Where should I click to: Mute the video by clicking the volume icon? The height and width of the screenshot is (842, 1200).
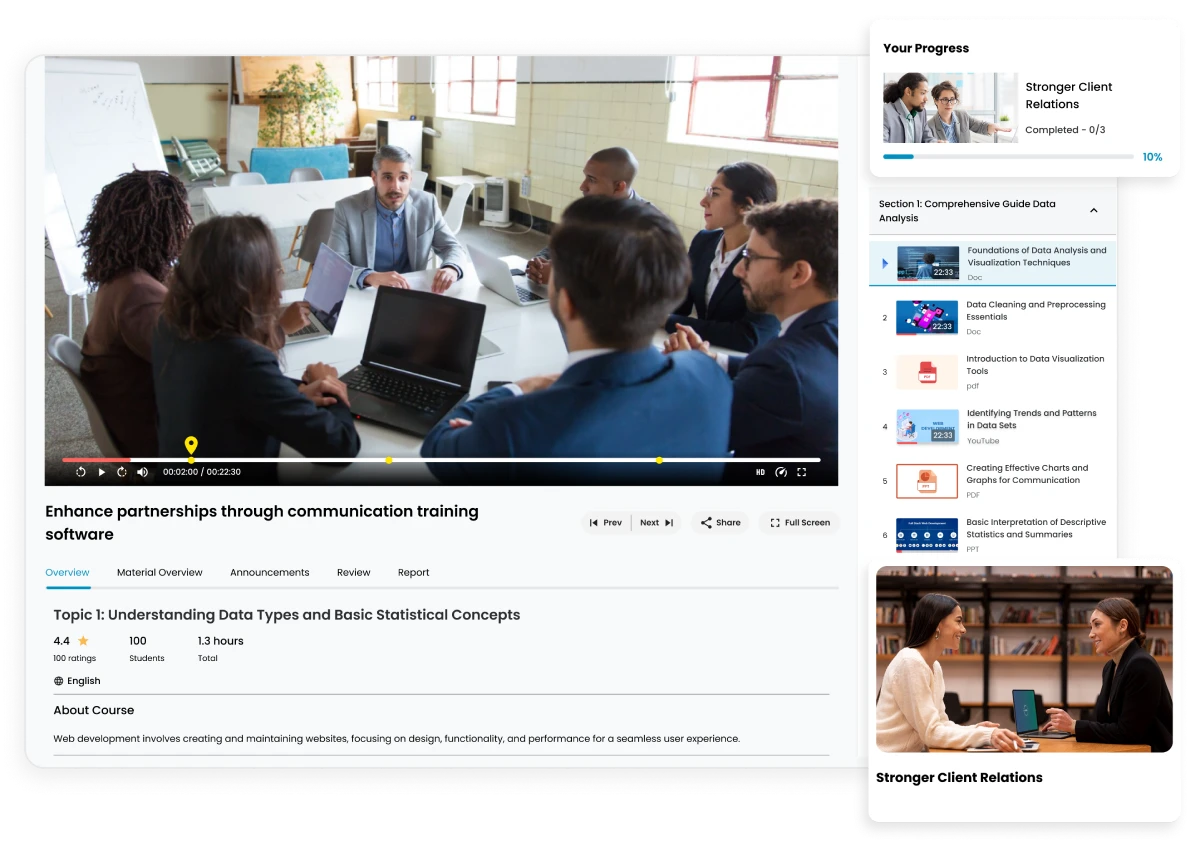click(142, 470)
